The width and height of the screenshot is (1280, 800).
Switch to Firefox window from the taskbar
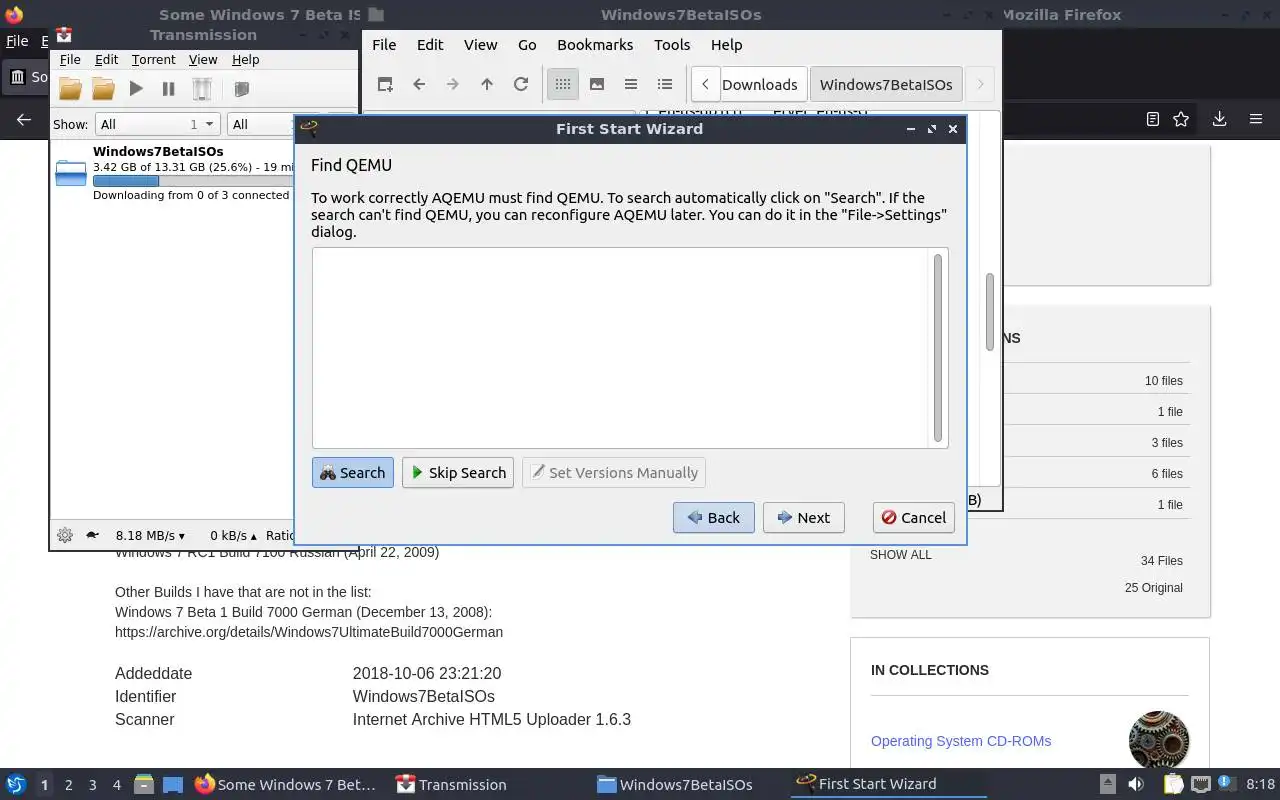click(x=287, y=785)
